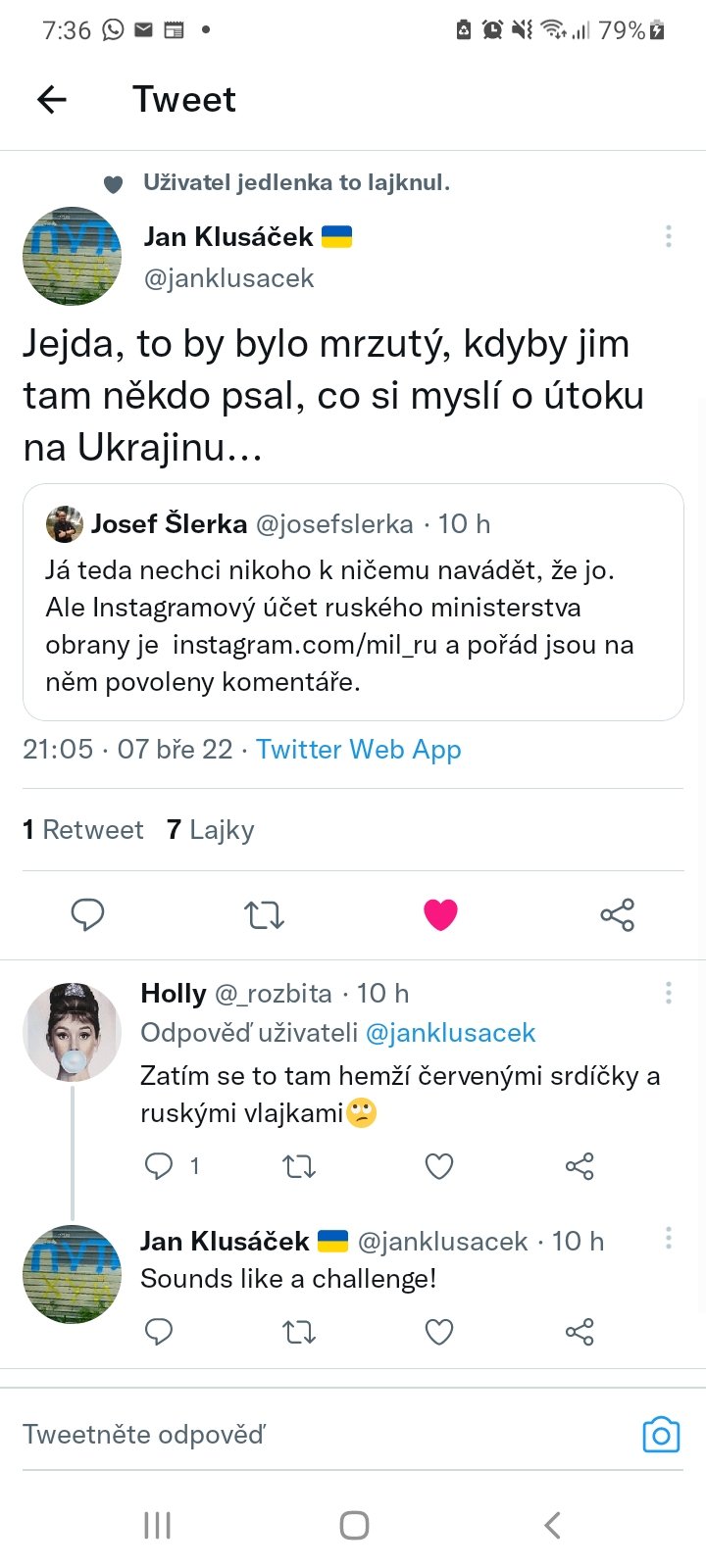Open the camera icon in reply field
Screen dimensions: 706x1568
click(x=661, y=1435)
